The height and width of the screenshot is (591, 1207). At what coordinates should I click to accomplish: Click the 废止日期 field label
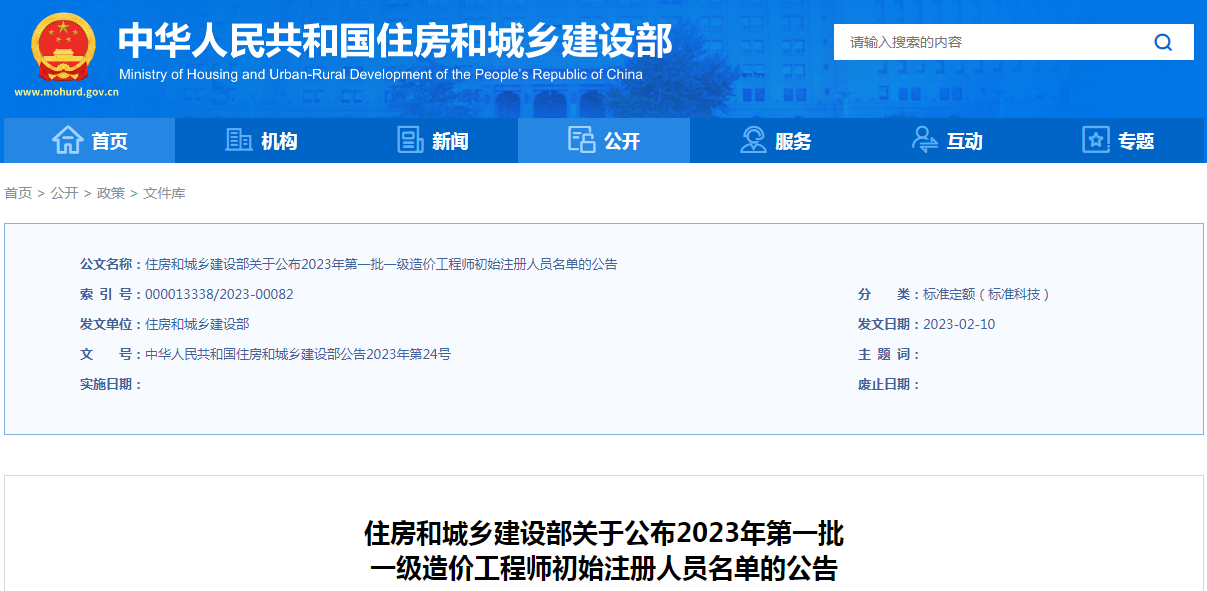(x=889, y=384)
